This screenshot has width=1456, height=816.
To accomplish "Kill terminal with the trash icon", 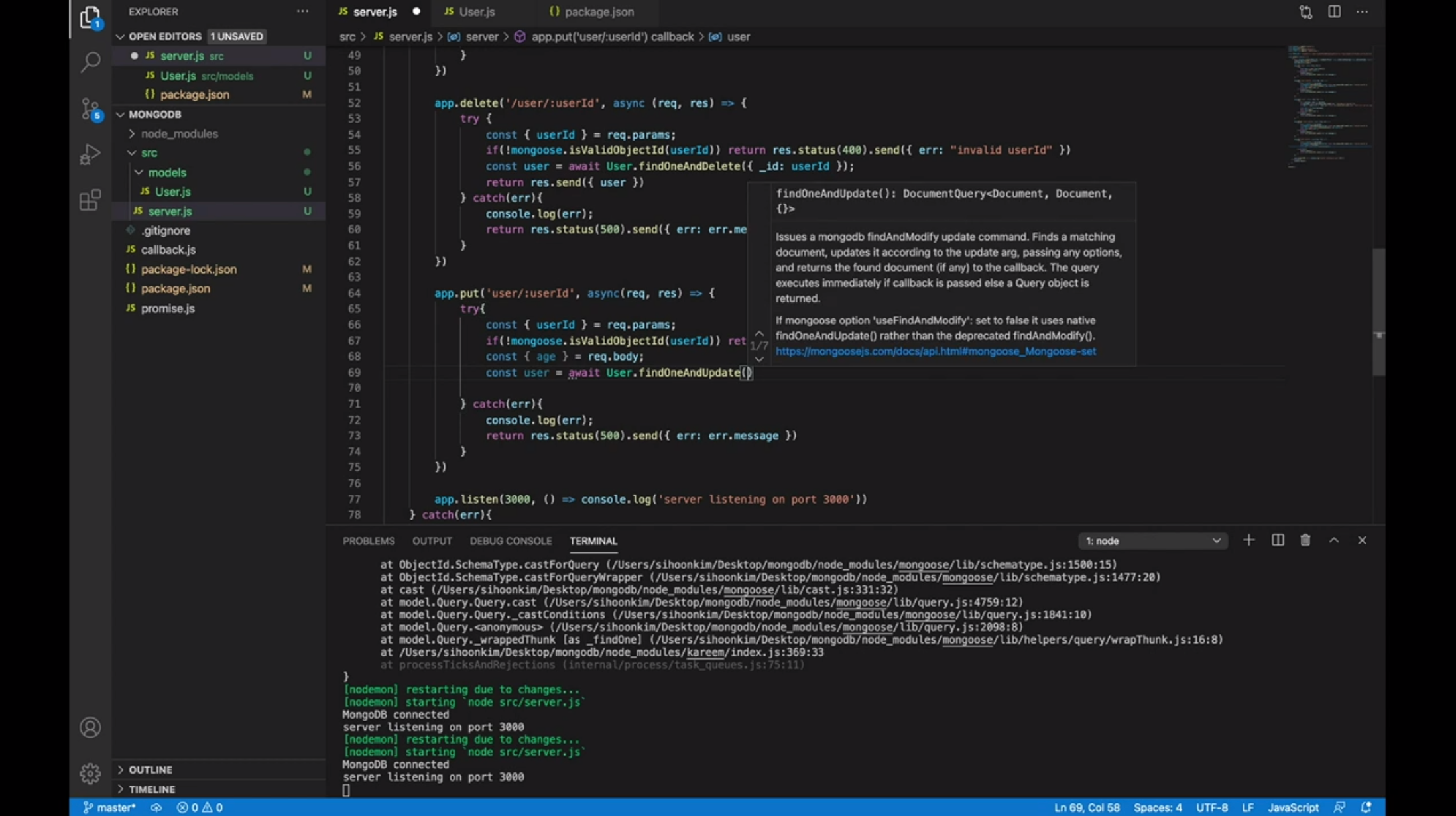I will click(1305, 540).
